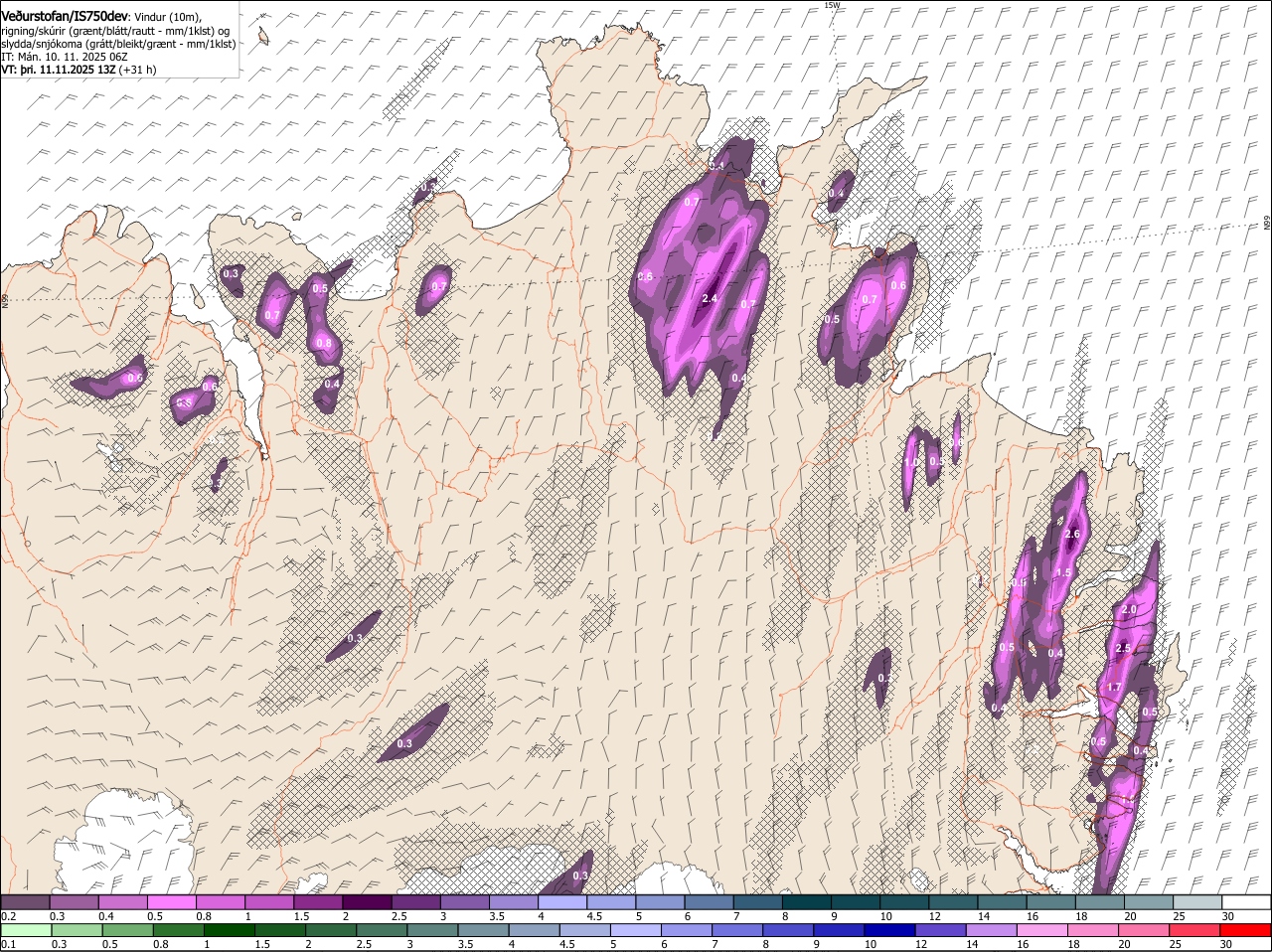The image size is (1272, 952).
Task: Select the dark teal 8 swatch in upper scale
Action: (x=808, y=902)
